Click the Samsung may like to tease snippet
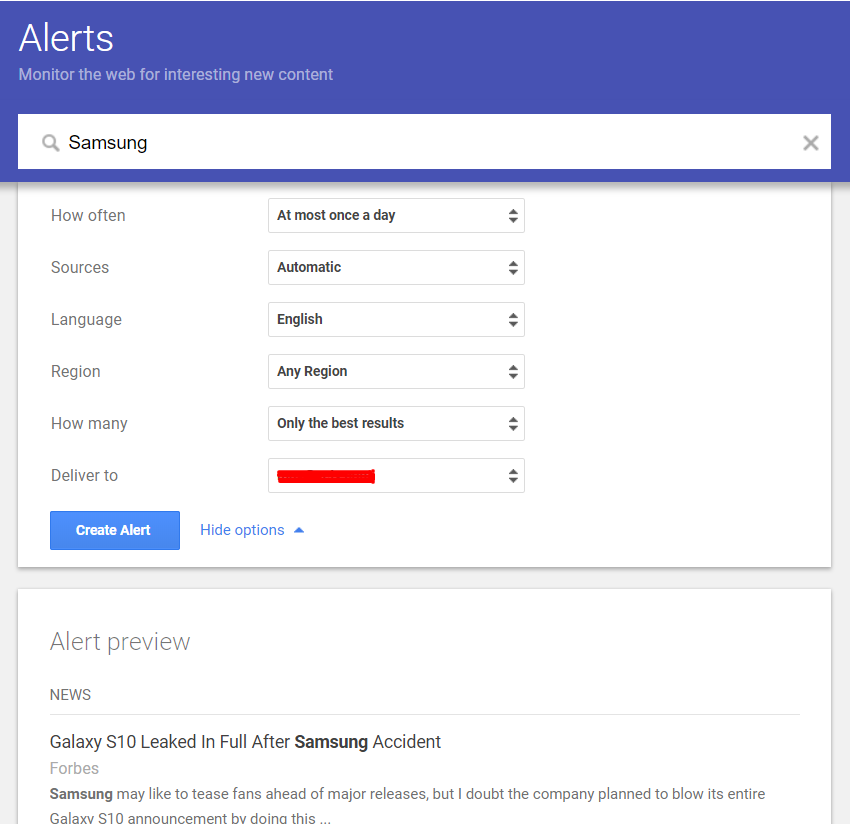The image size is (850, 824). click(x=407, y=805)
